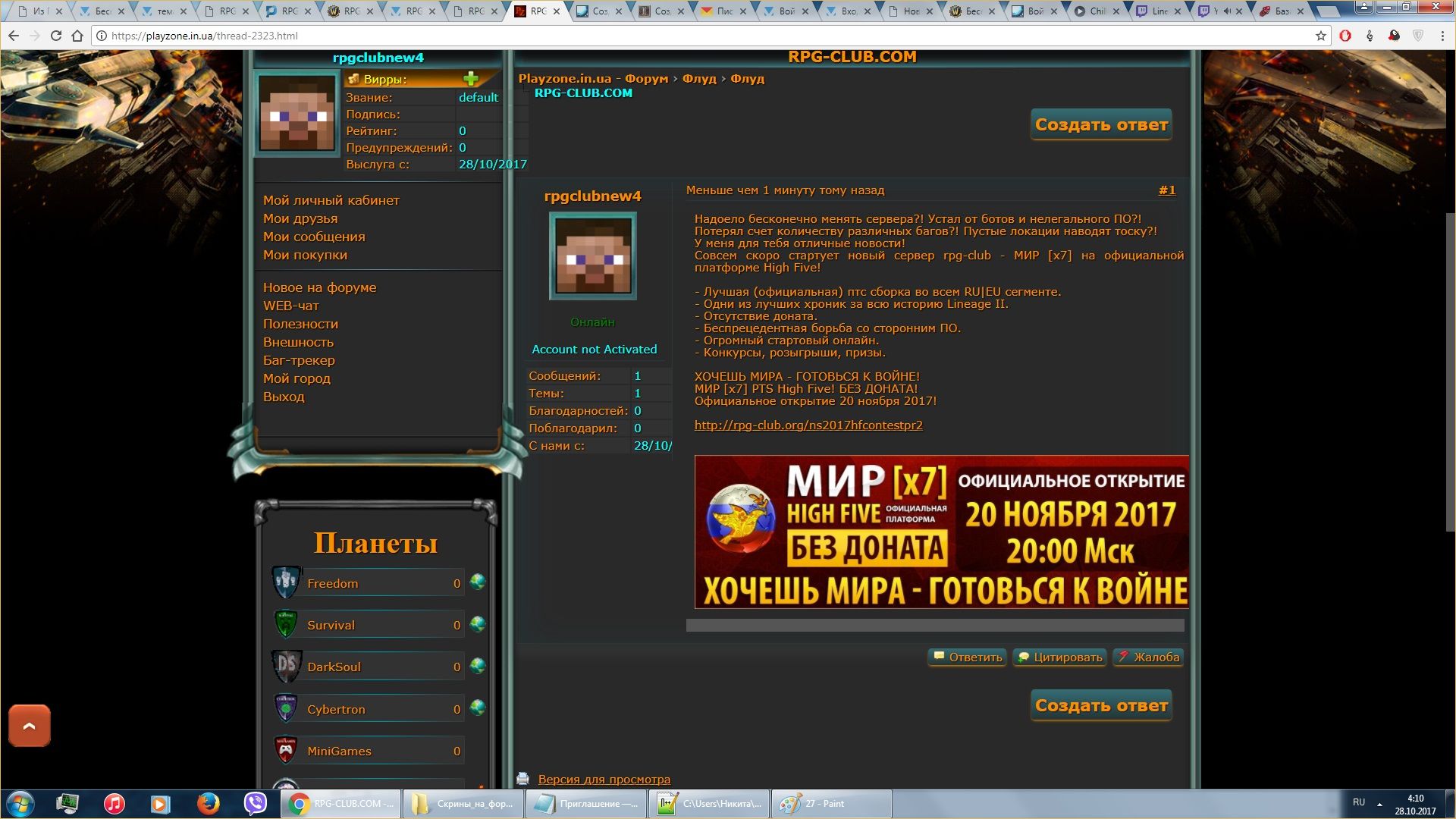The image size is (1456, 819).
Task: Click the horizontal scrollbar below the banner
Action: point(935,625)
